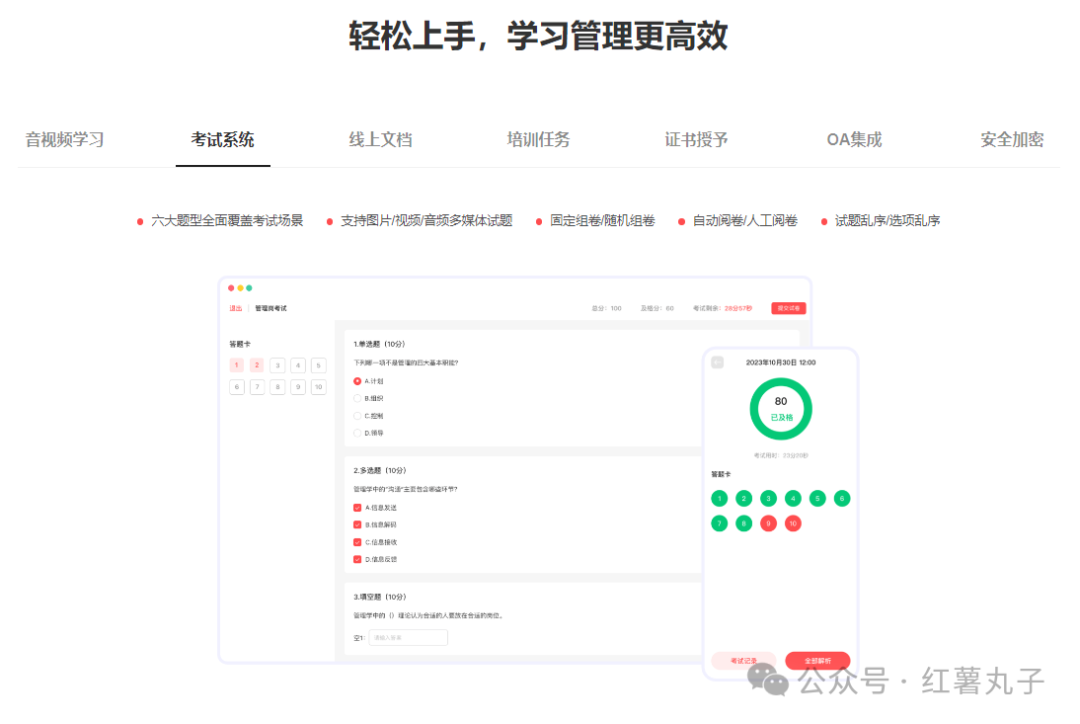The width and height of the screenshot is (1080, 724).
Task: Jump to question 8 on desktop answer card
Action: [x=278, y=386]
